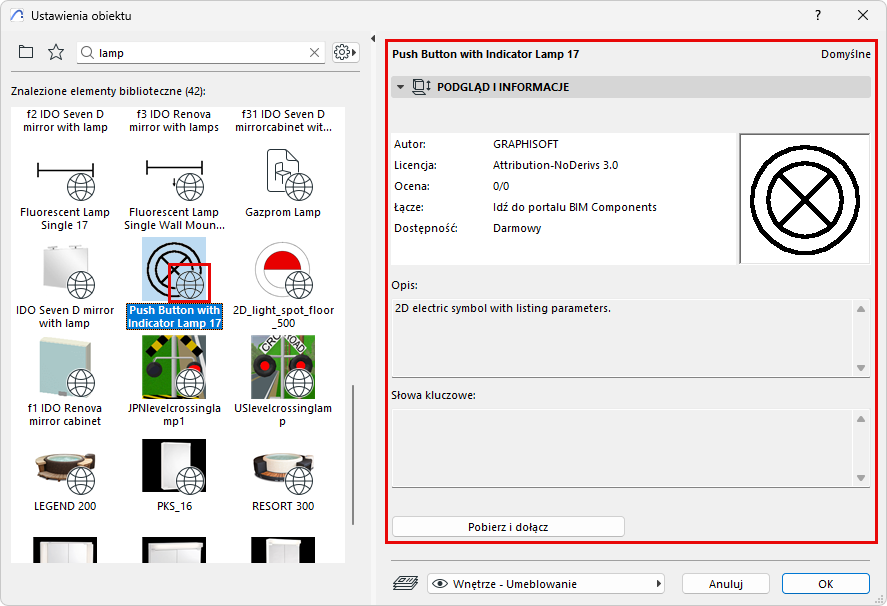Select the Gazprom Lamp object icon
This screenshot has height=606, width=887.
[x=289, y=174]
